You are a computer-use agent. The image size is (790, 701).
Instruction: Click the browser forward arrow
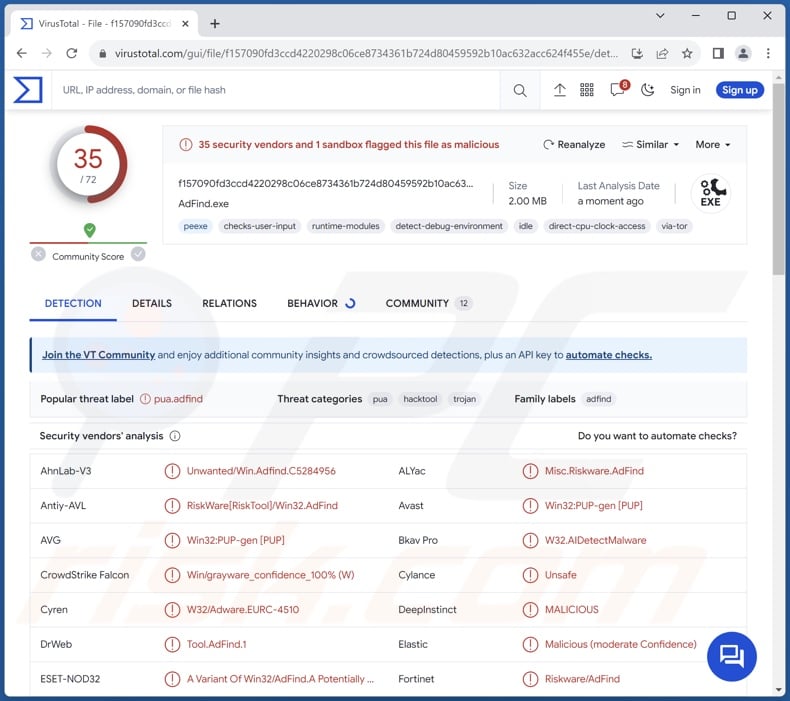[46, 53]
